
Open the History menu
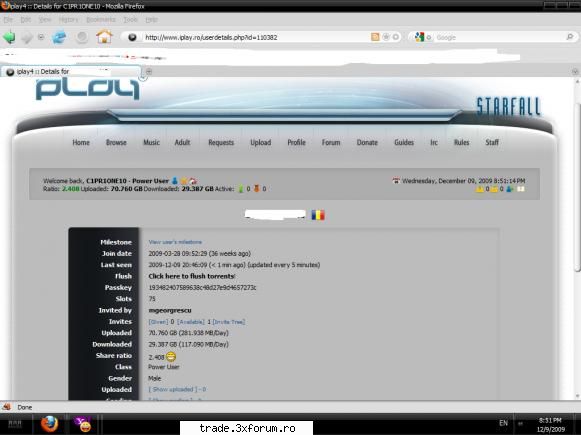click(x=69, y=20)
